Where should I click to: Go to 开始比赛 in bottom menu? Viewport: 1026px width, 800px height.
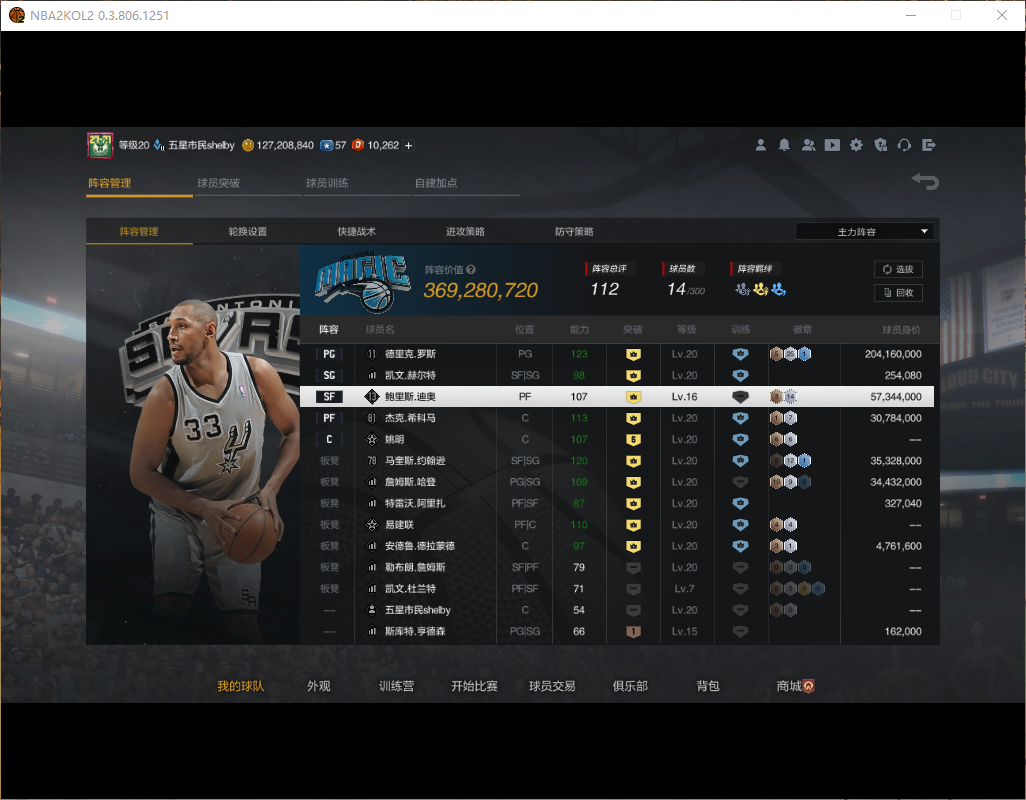[x=474, y=686]
